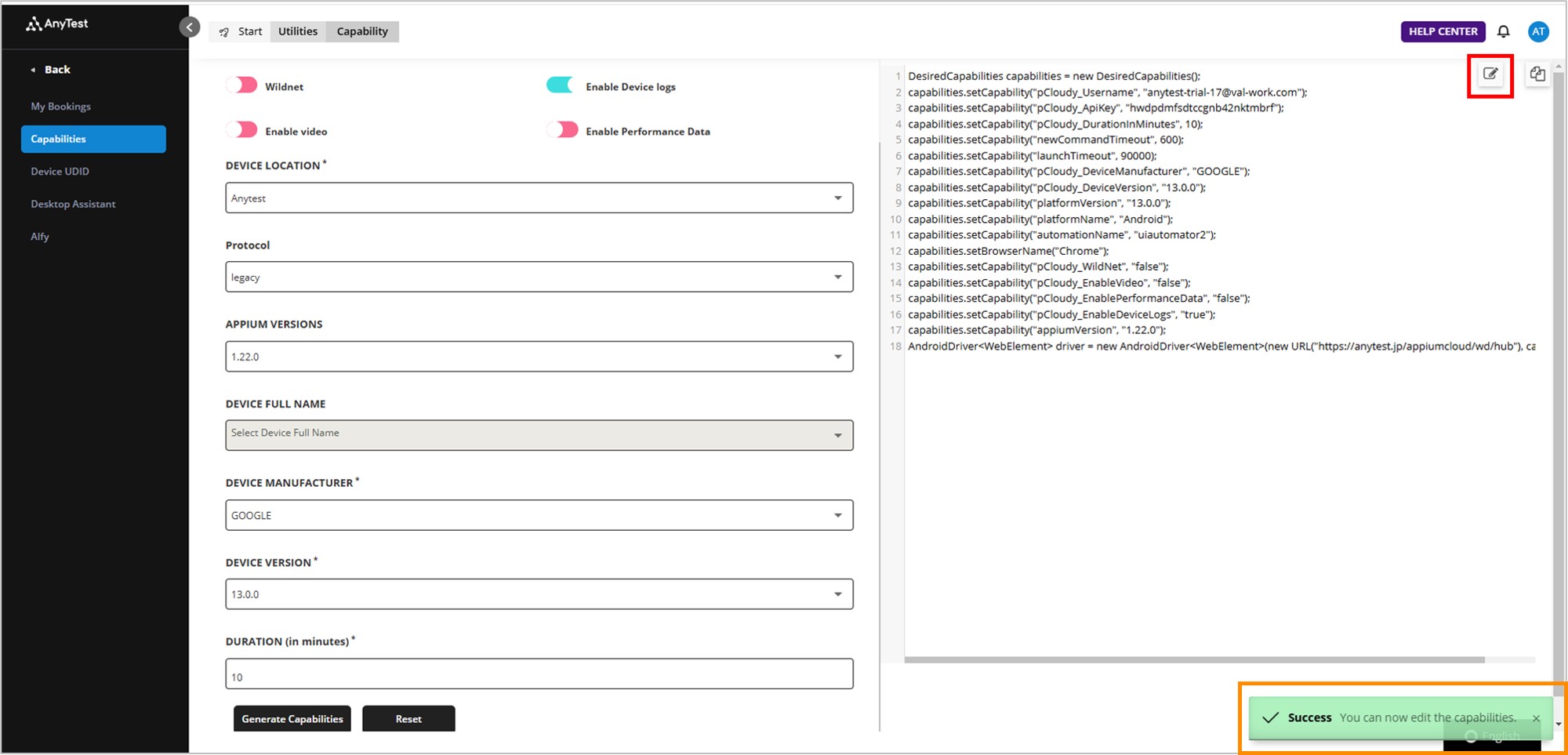This screenshot has width=1568, height=755.
Task: Go to My Bookings
Action: (x=61, y=107)
